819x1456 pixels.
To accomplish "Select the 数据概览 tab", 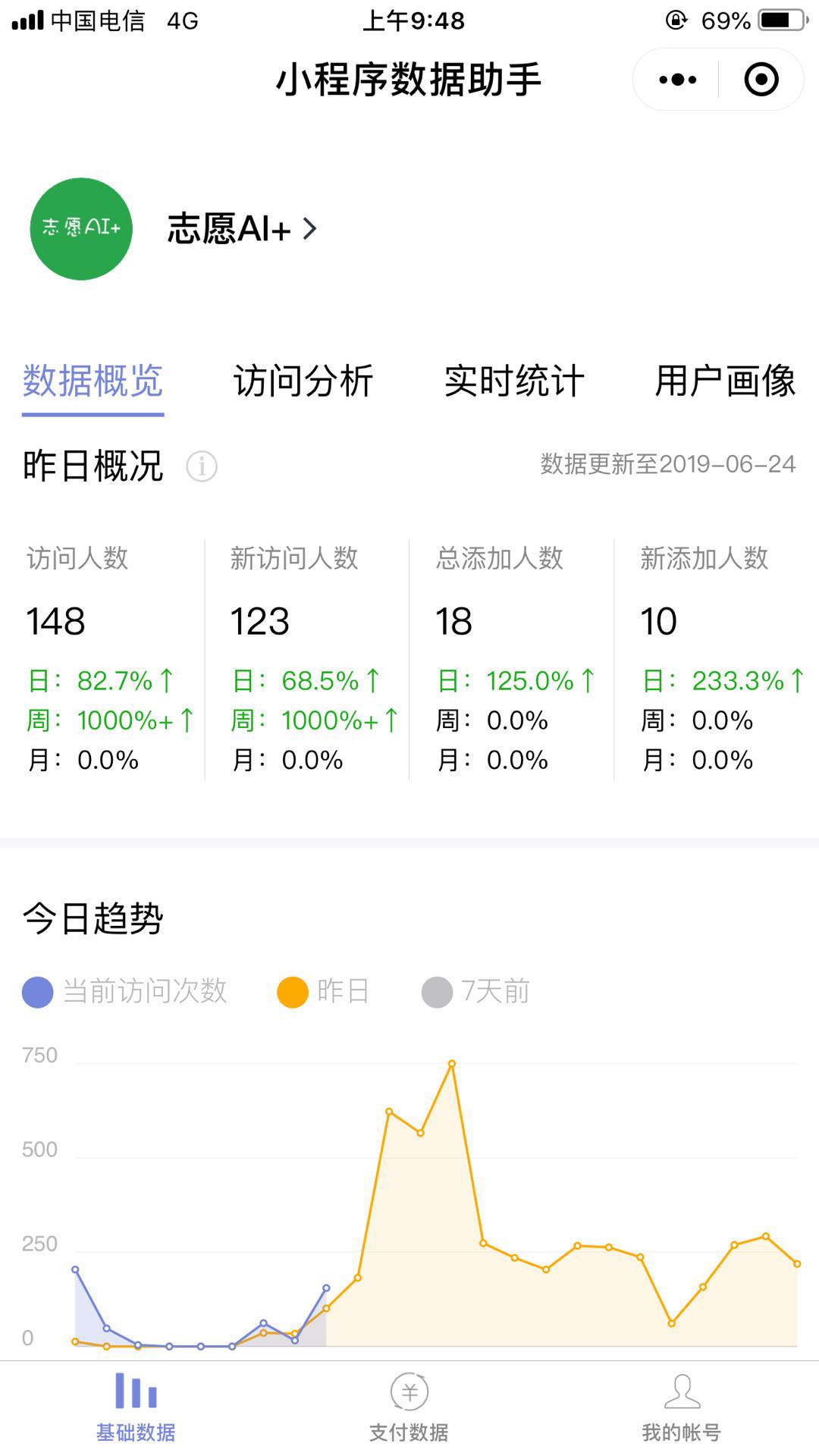I will tap(93, 381).
